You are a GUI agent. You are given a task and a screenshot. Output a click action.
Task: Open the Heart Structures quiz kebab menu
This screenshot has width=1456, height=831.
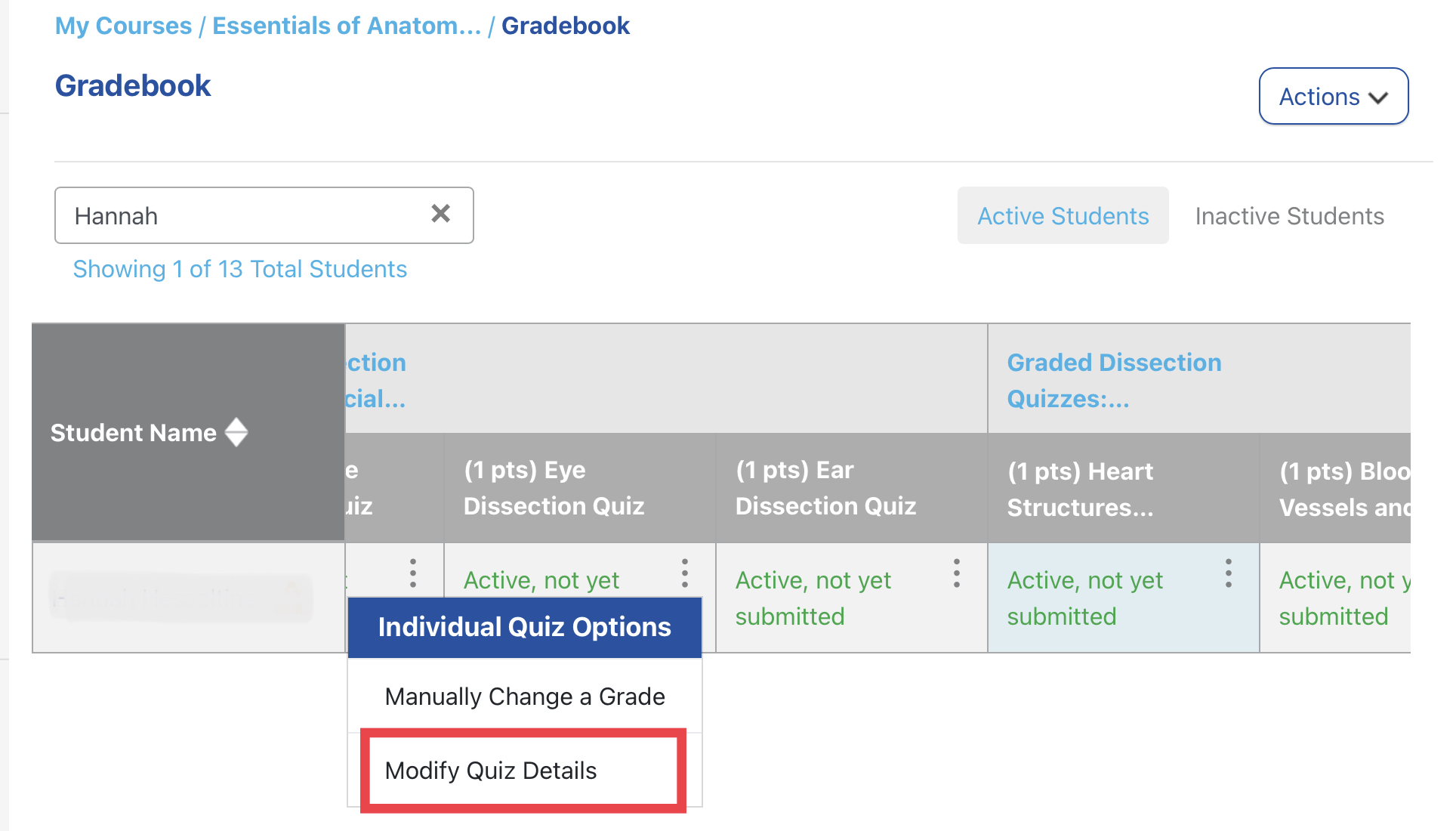click(x=1229, y=574)
